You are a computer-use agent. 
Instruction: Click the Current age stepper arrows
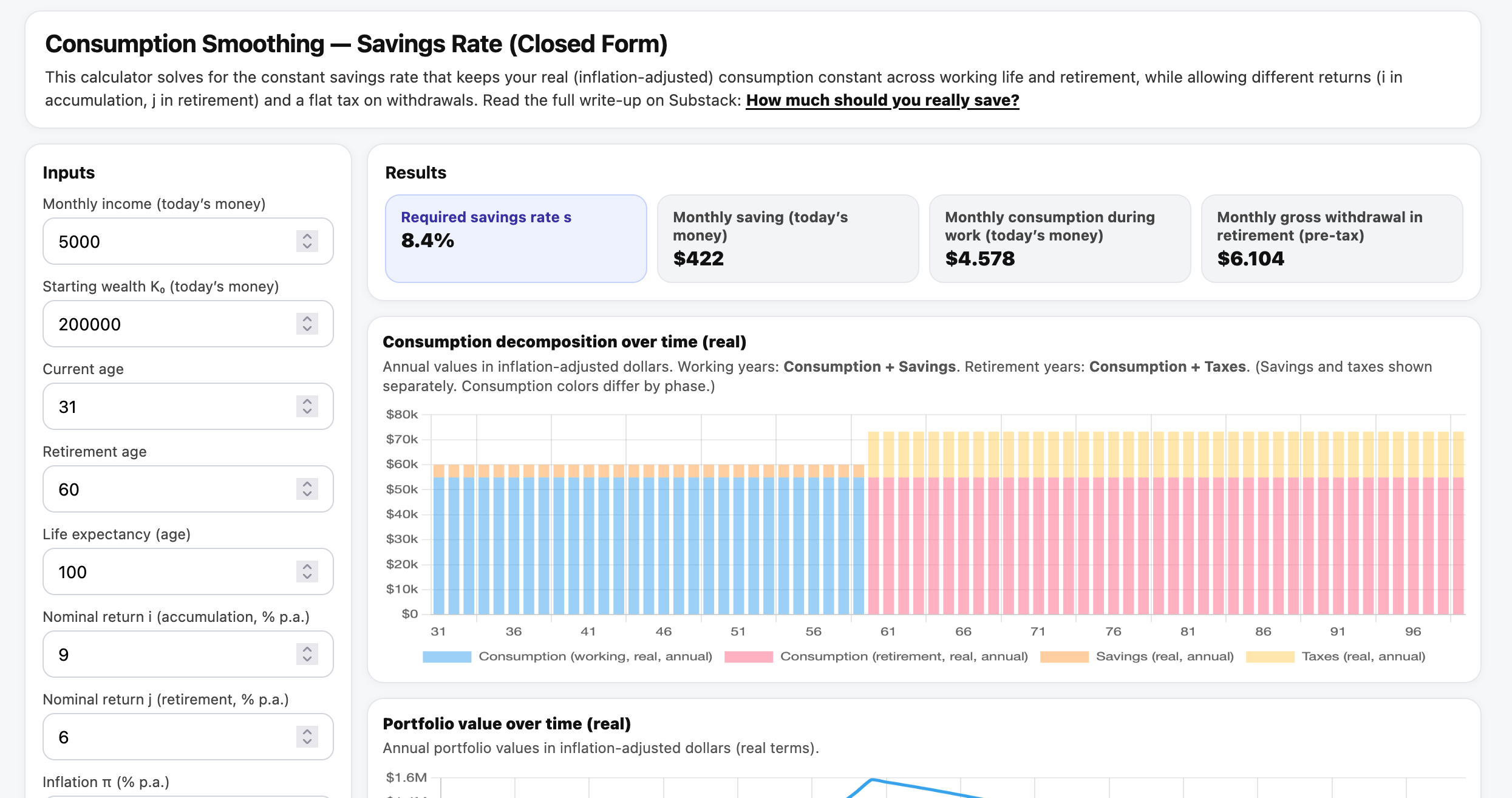point(307,406)
